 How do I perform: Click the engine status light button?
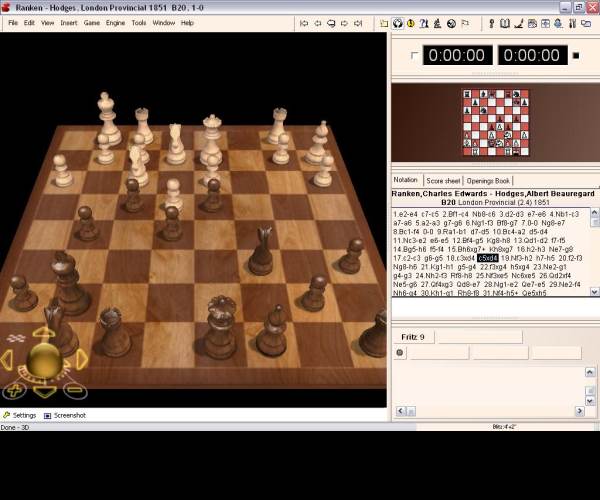399,352
